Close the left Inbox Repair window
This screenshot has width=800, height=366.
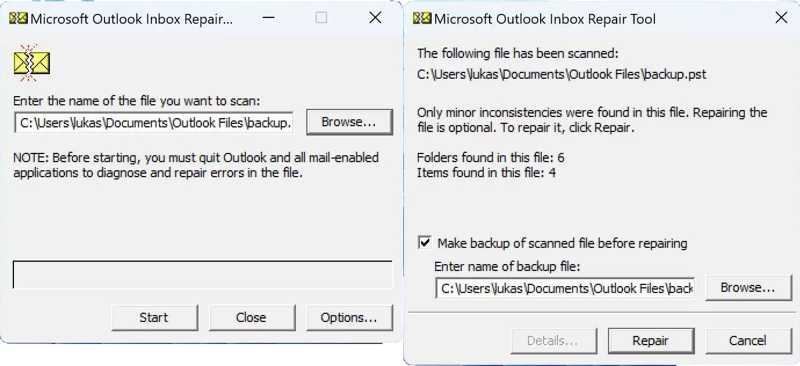pos(376,18)
